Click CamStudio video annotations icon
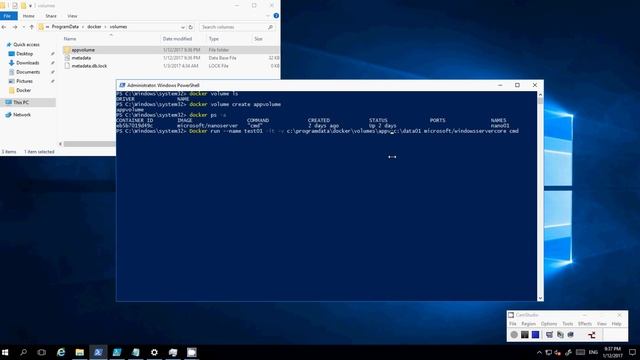This screenshot has height=360, width=640. tap(560, 335)
